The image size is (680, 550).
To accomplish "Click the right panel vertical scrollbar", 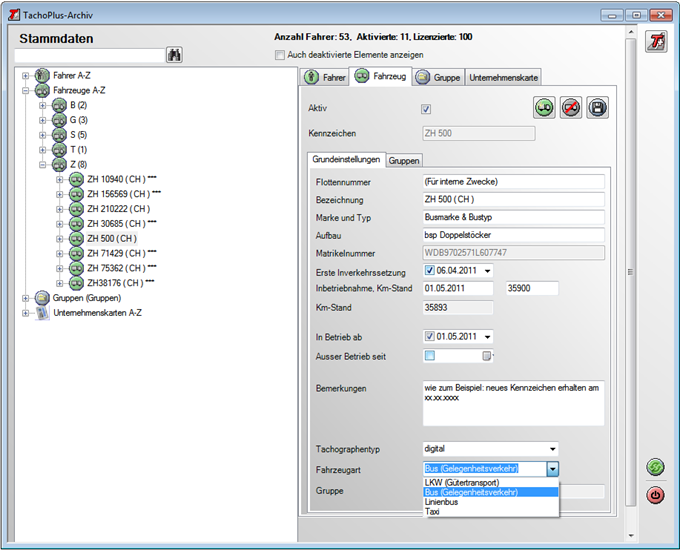I will (629, 270).
